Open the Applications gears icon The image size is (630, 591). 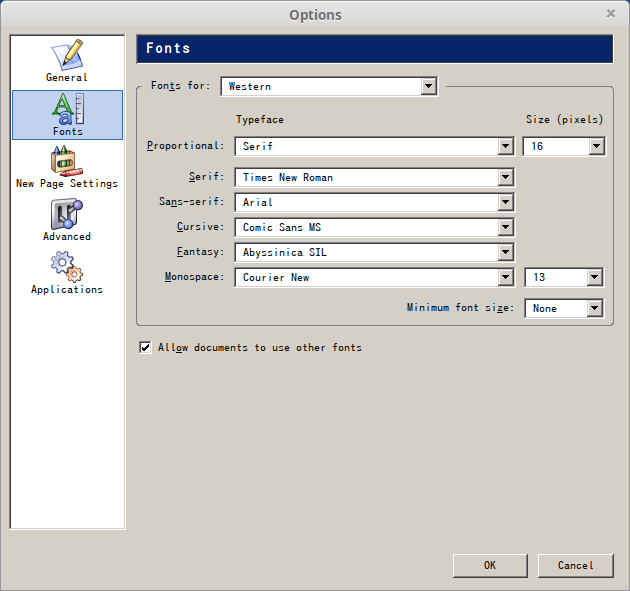point(67,267)
